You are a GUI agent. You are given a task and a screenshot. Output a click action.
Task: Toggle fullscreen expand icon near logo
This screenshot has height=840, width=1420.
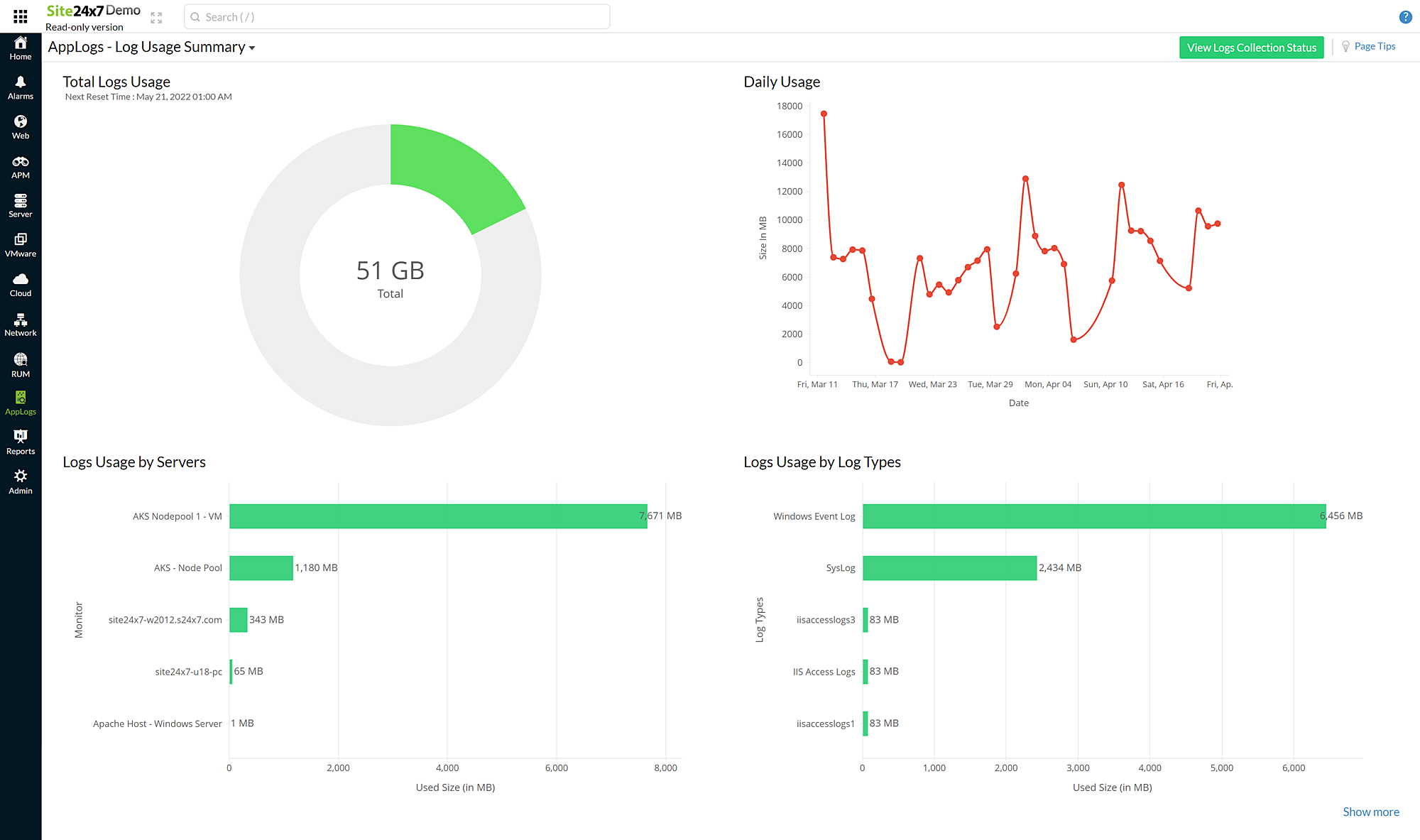156,18
